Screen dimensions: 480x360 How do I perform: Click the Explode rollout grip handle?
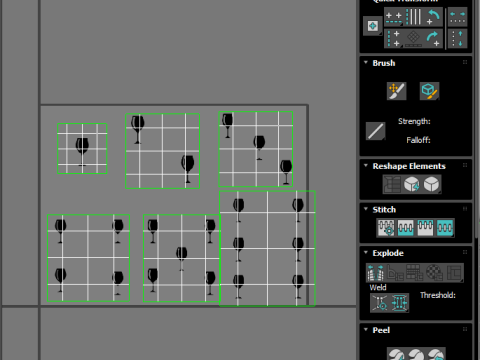point(465,252)
